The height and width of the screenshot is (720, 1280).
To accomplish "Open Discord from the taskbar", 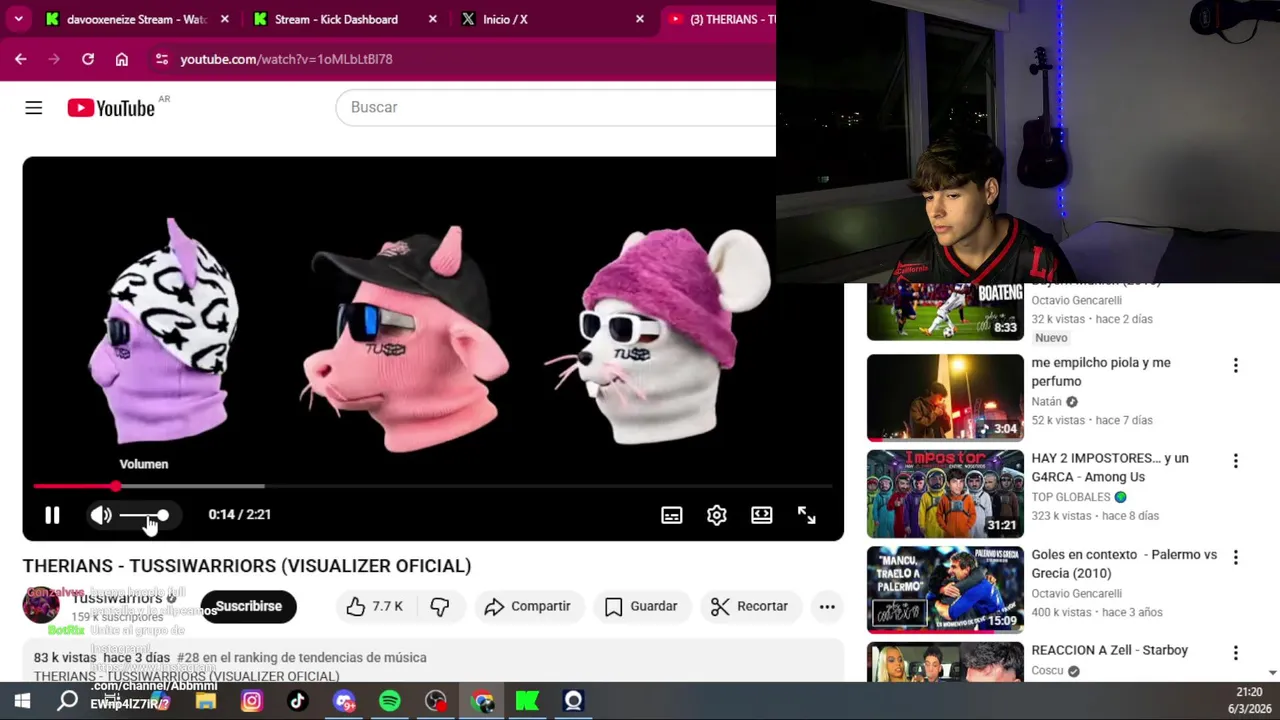I will click(344, 701).
